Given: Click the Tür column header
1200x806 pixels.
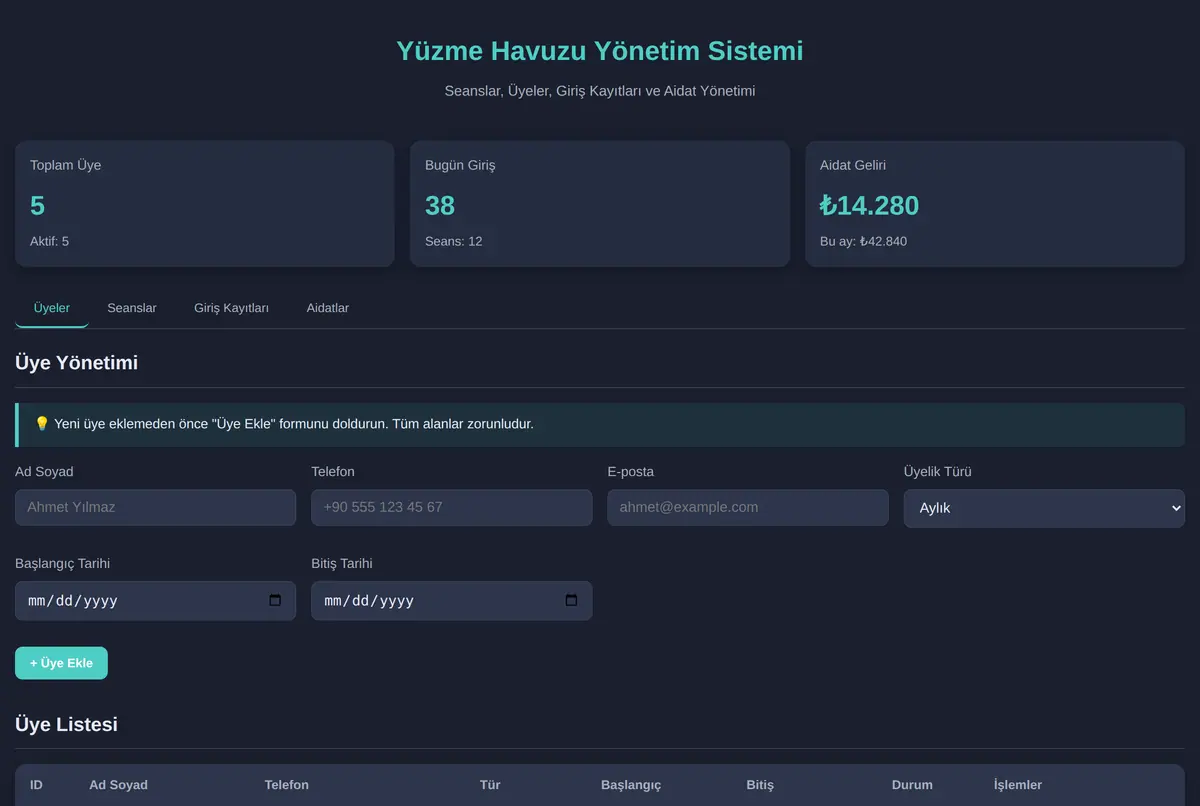Looking at the screenshot, I should coord(490,785).
